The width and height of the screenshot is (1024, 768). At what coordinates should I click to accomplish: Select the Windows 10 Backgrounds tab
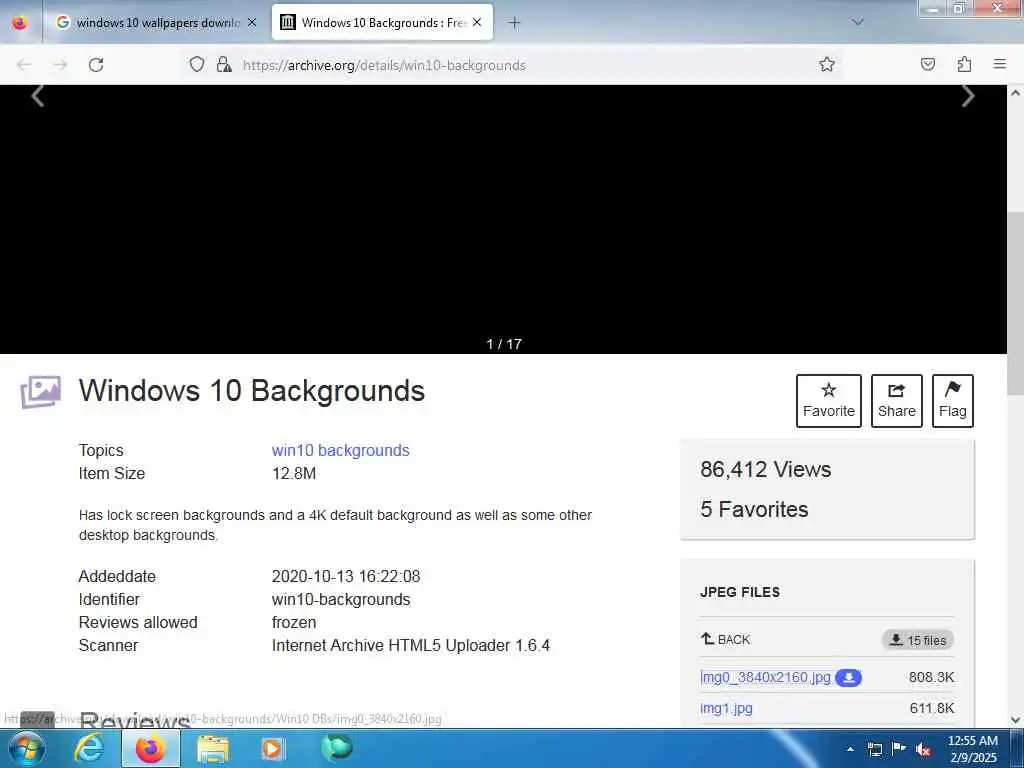click(x=382, y=23)
